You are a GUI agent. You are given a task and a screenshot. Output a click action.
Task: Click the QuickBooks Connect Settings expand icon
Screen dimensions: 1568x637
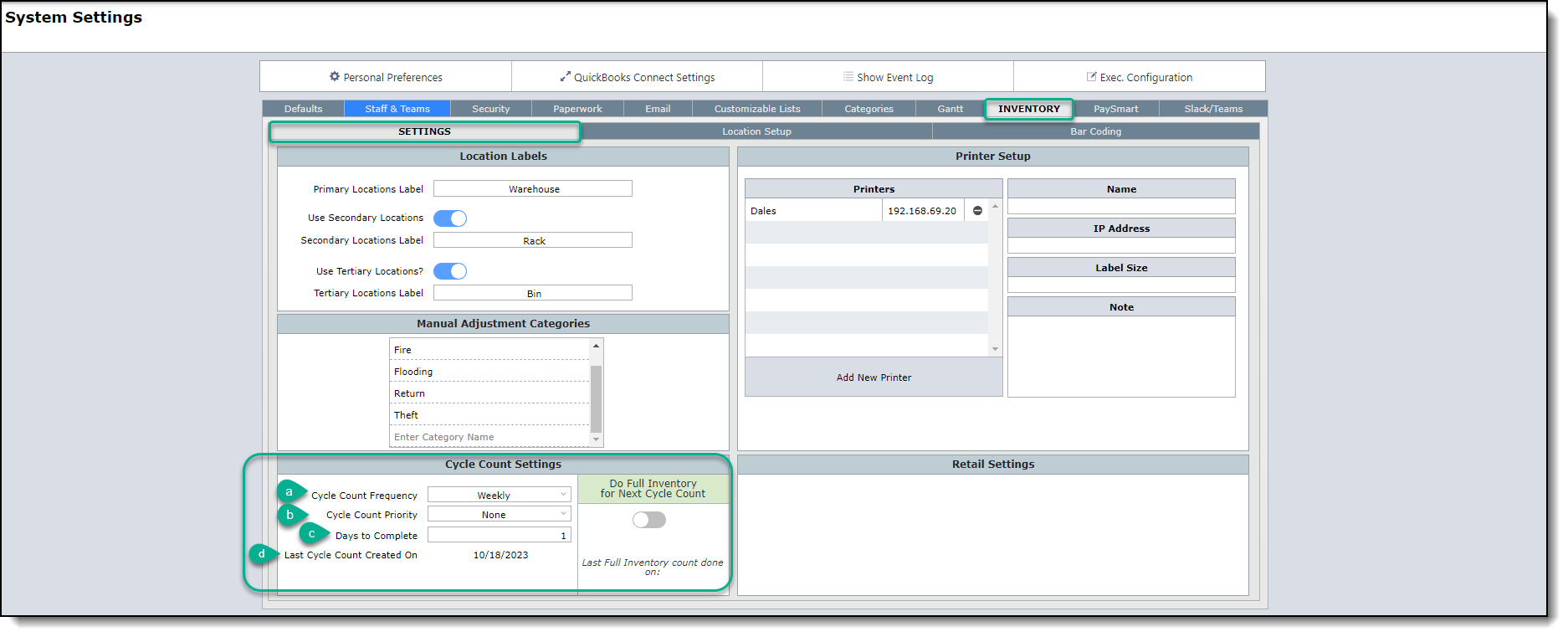(565, 76)
